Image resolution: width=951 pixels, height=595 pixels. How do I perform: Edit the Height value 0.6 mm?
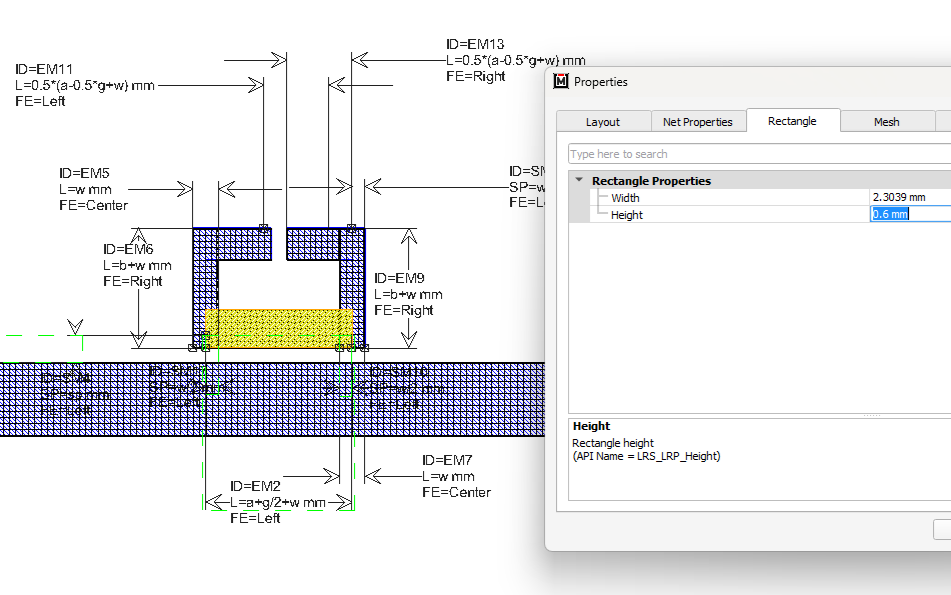coord(910,214)
